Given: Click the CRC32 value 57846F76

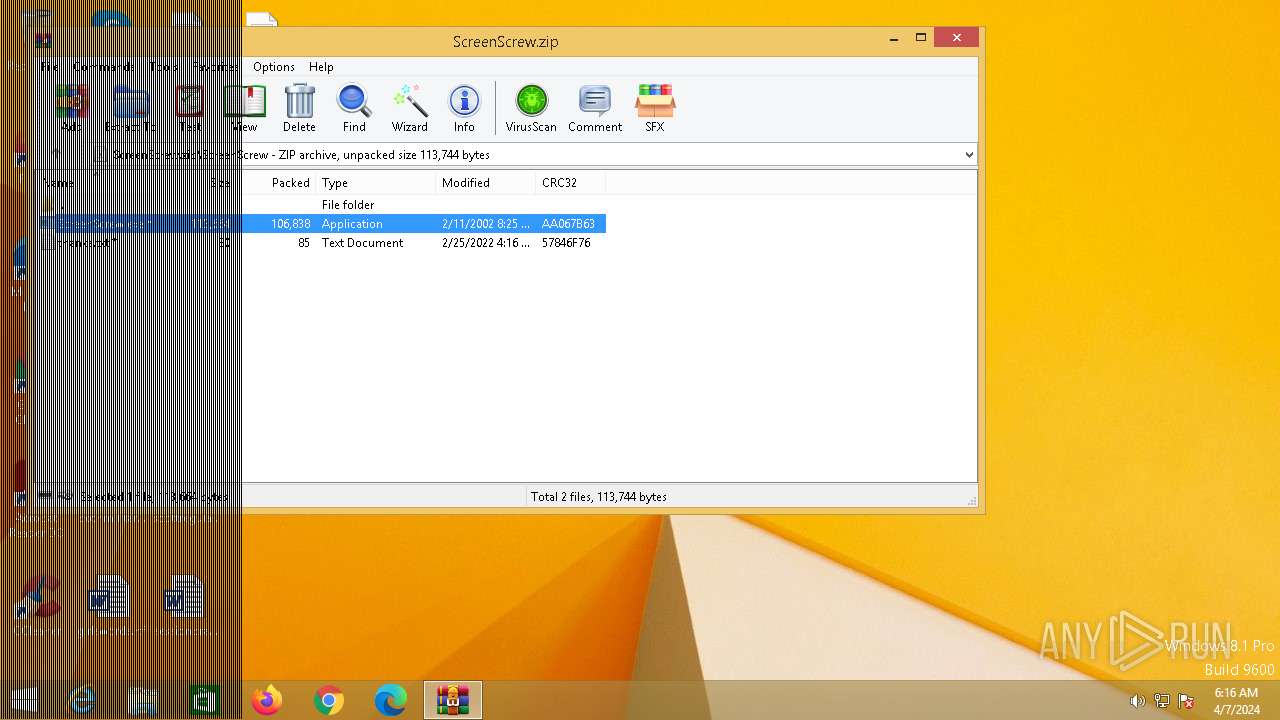Looking at the screenshot, I should [x=566, y=243].
